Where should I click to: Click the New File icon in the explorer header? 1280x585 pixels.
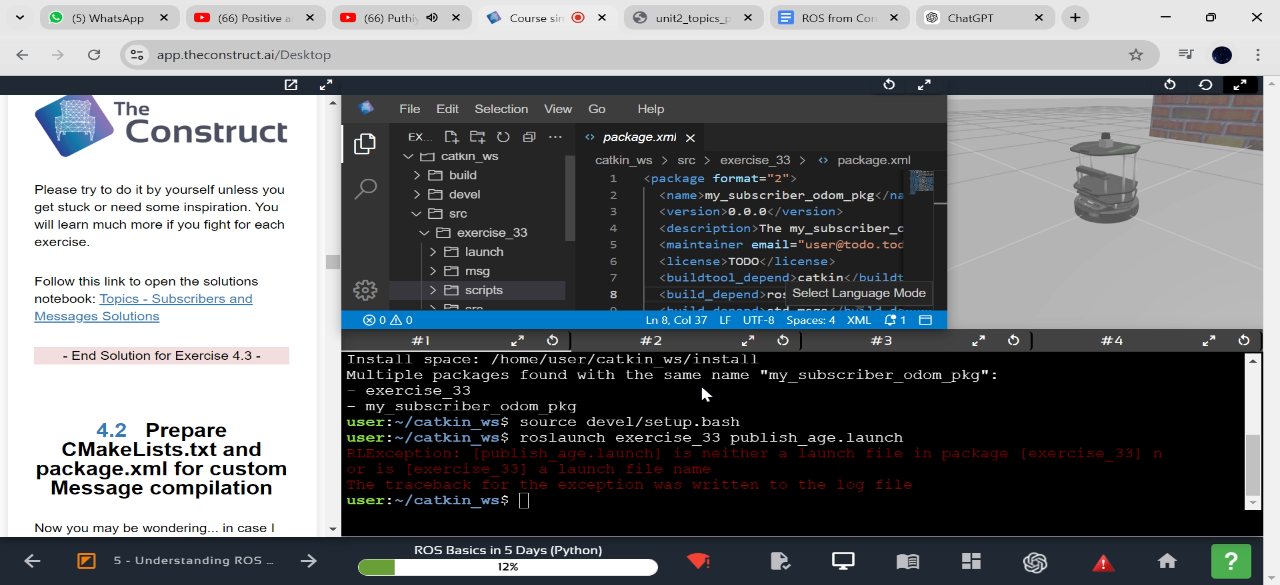coord(452,137)
